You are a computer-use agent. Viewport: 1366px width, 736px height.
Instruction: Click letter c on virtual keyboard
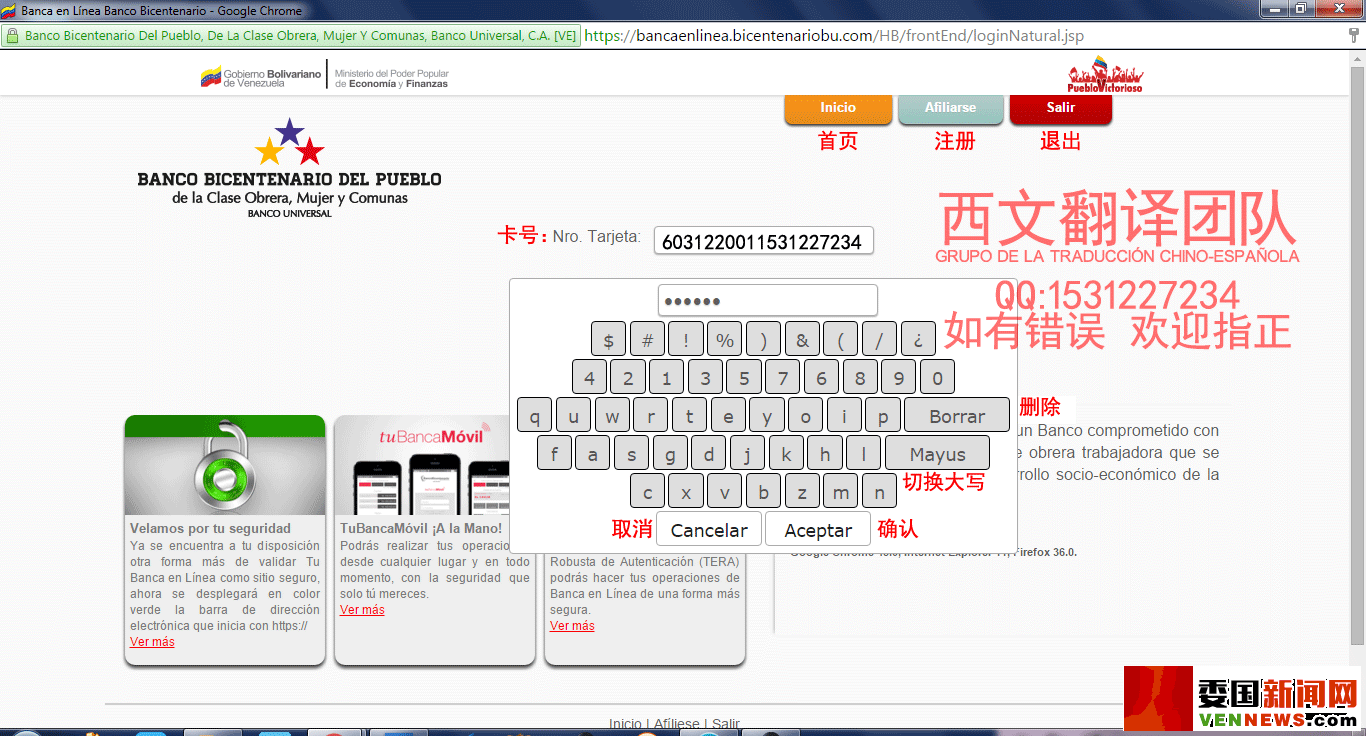click(x=648, y=491)
